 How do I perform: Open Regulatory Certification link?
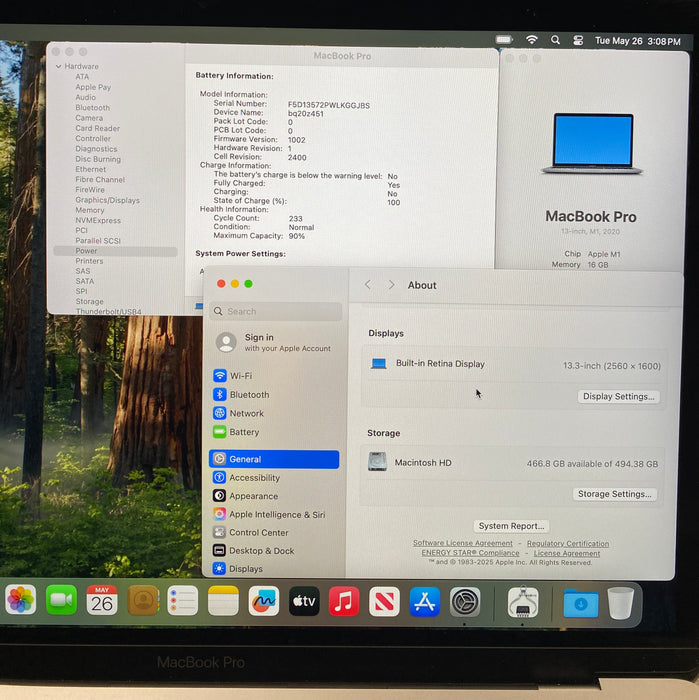pos(568,544)
